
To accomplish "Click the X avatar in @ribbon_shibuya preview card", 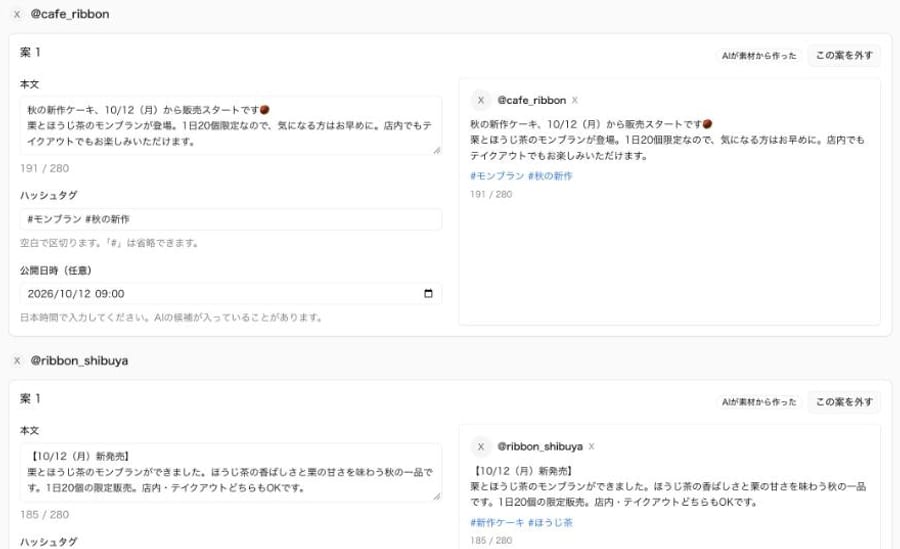I will point(481,446).
